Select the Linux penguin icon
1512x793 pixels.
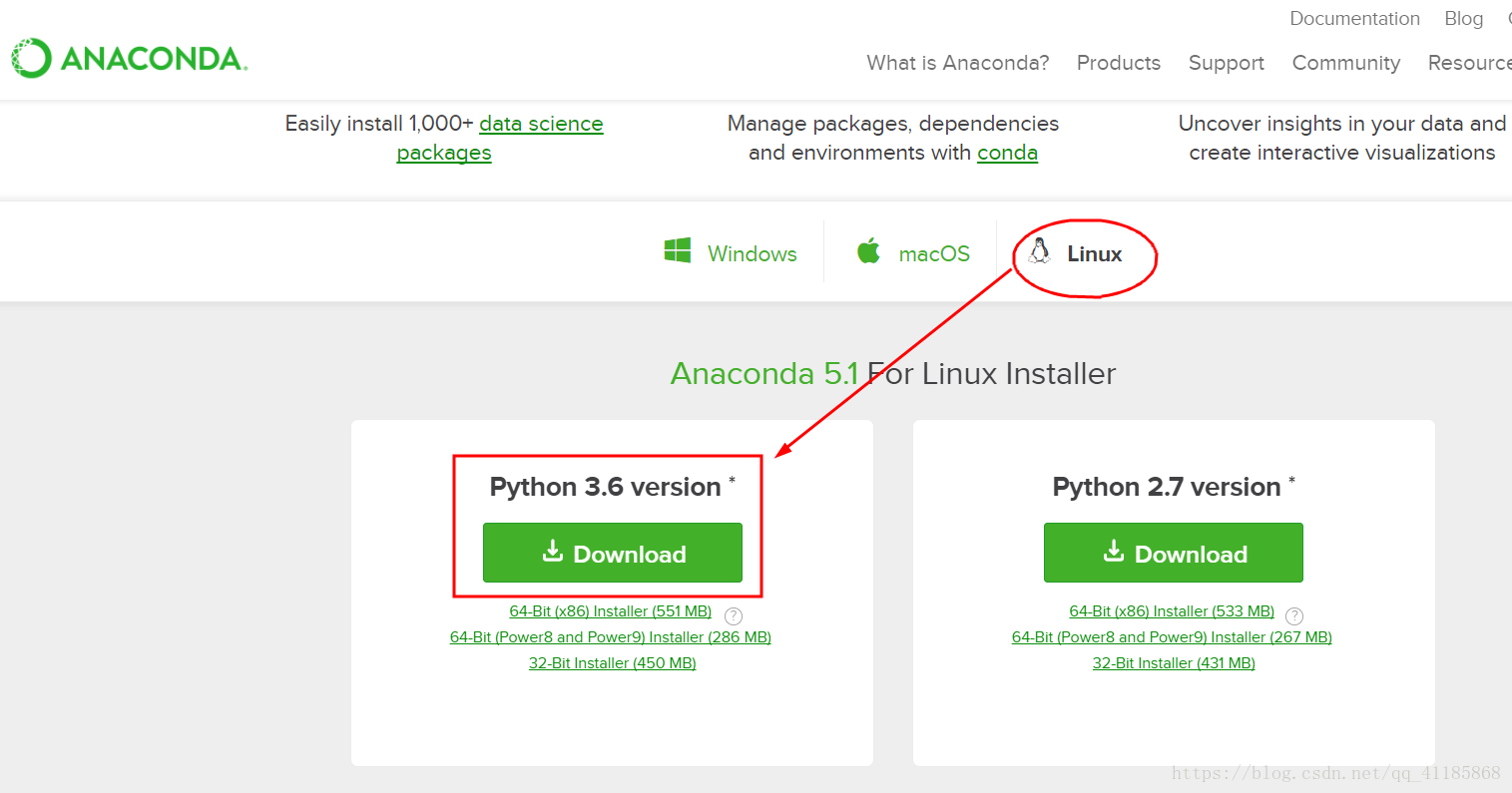point(1040,250)
